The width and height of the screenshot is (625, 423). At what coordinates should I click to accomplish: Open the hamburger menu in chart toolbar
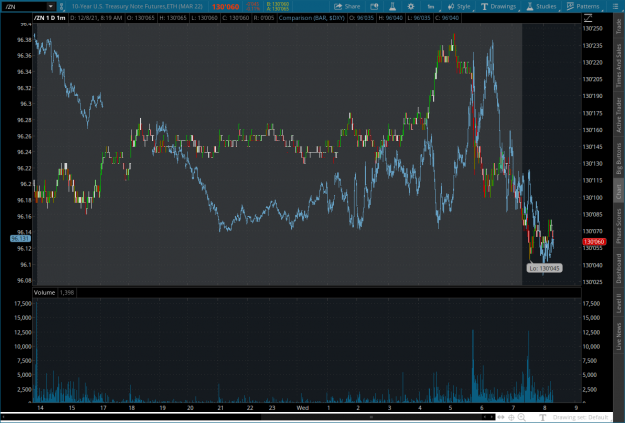tap(615, 6)
